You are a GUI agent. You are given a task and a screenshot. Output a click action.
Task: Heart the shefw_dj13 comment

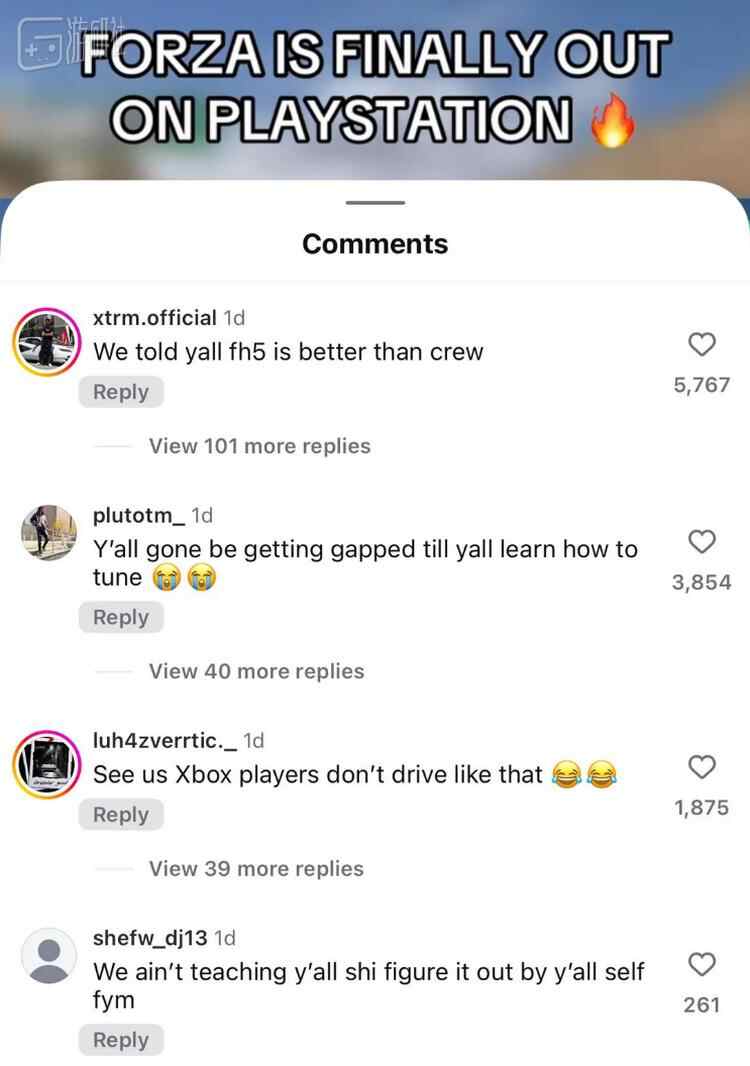(702, 964)
